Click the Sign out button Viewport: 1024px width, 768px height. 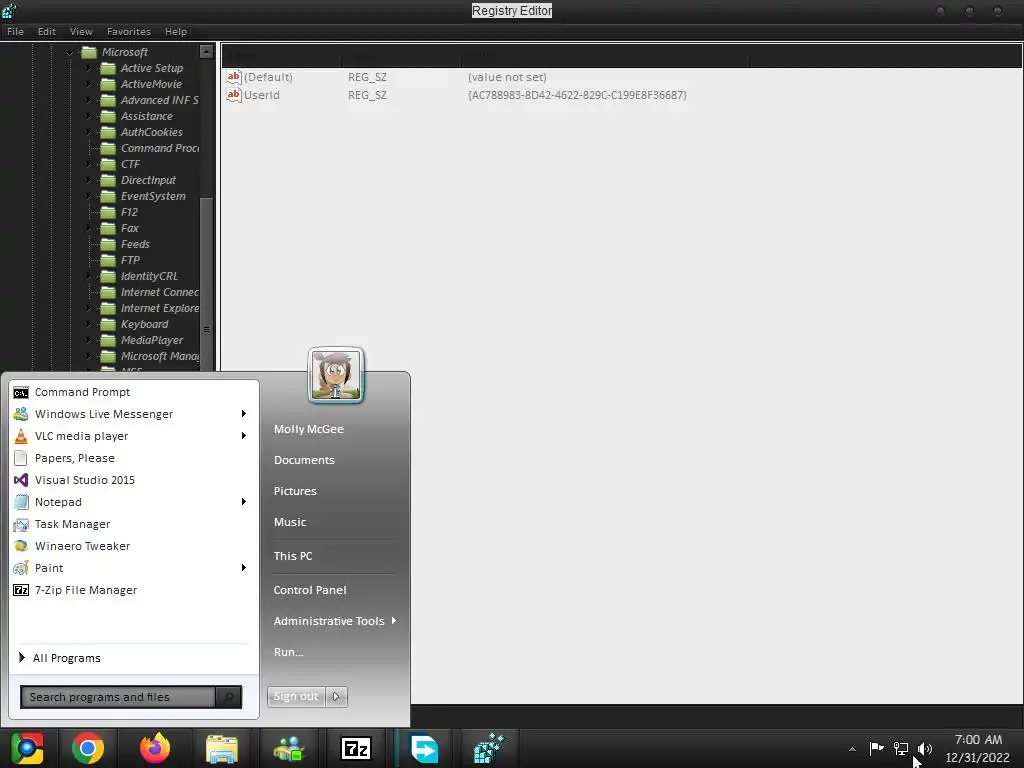click(296, 697)
